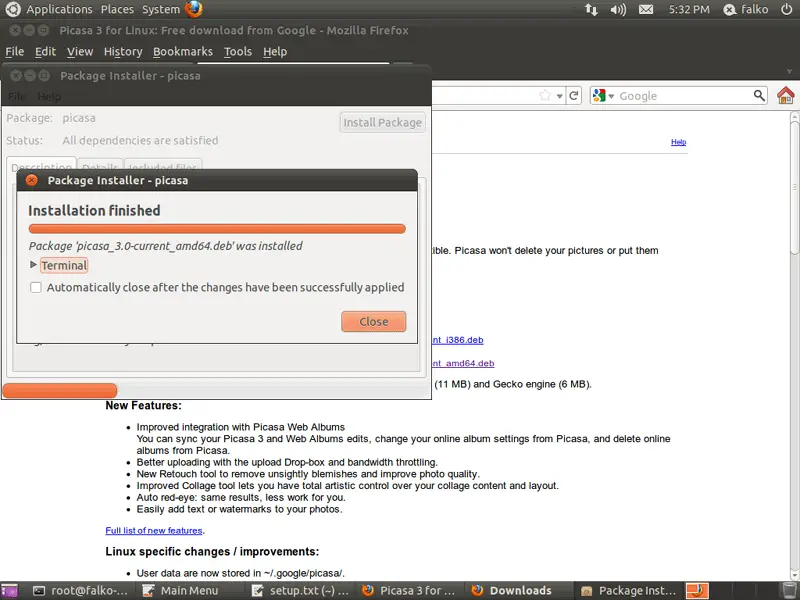Click the All dependencies are satisfied status
The image size is (800, 600).
click(140, 140)
